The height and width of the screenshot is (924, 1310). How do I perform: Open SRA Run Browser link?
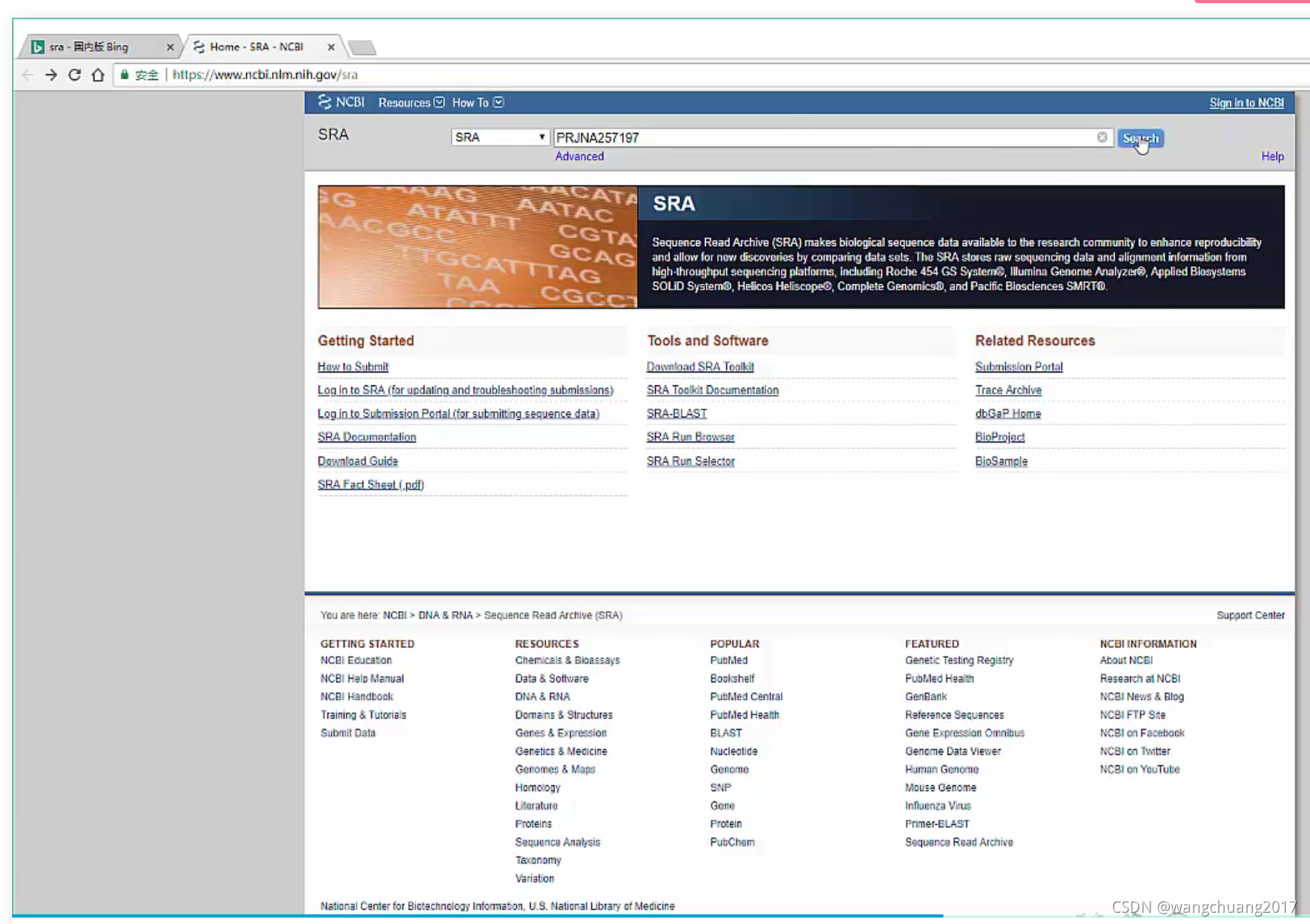(690, 437)
